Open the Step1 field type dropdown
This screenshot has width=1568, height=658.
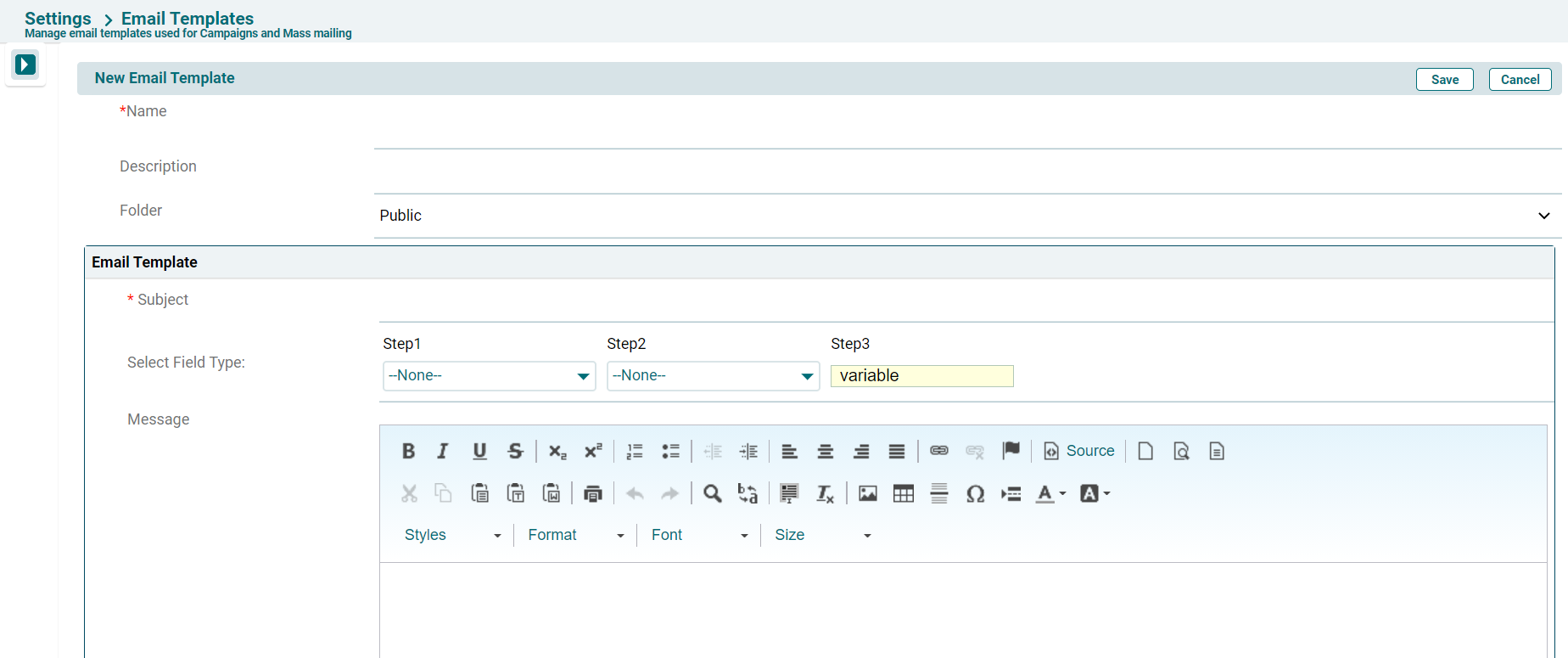point(489,375)
